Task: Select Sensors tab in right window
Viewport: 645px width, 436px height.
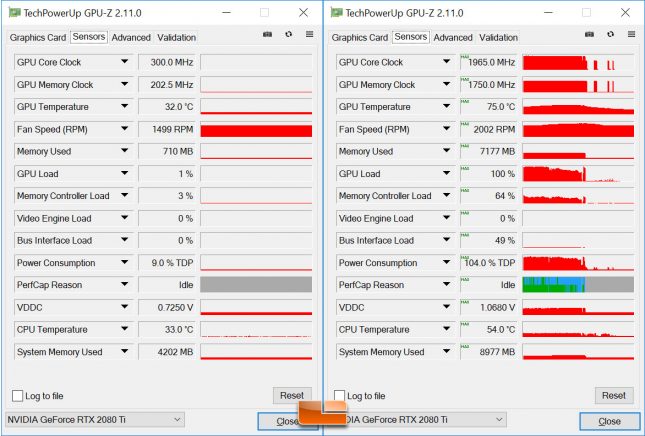Action: point(411,37)
